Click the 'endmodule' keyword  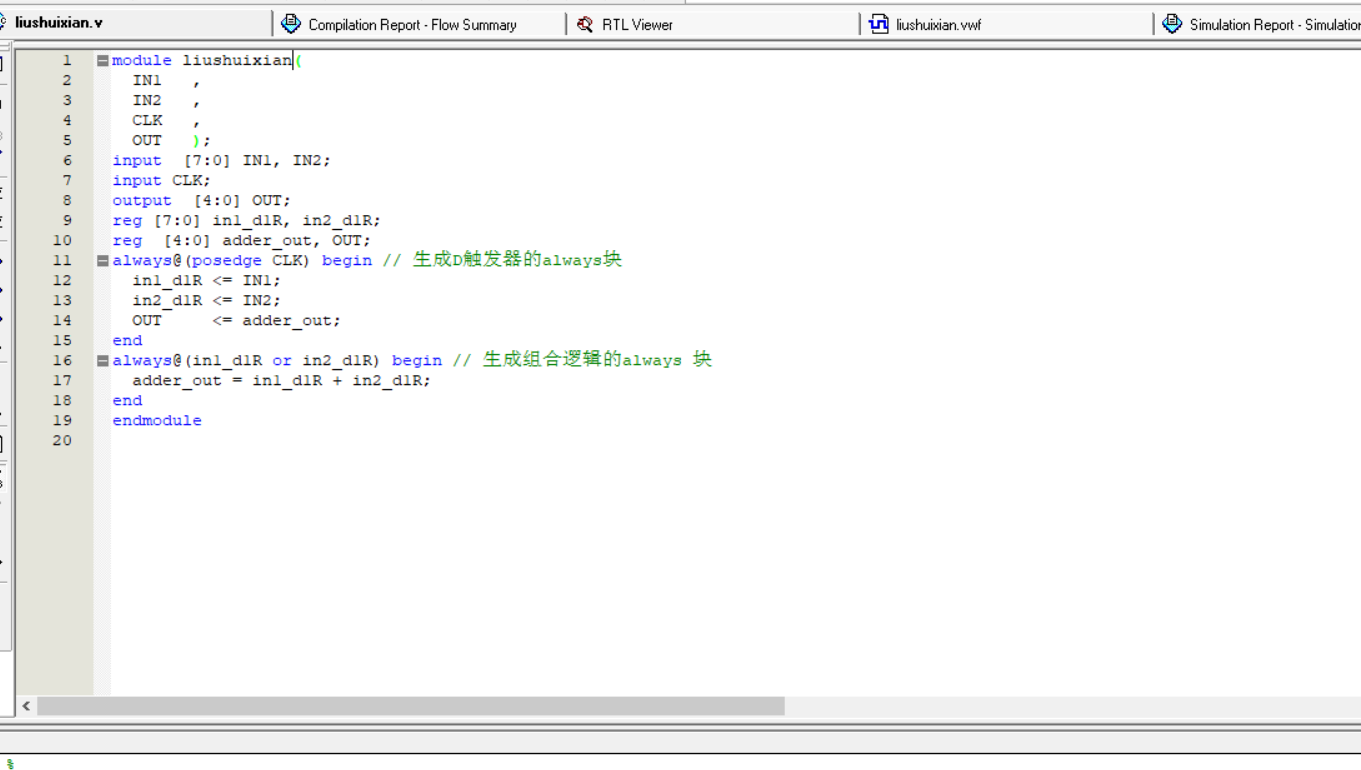pyautogui.click(x=157, y=421)
